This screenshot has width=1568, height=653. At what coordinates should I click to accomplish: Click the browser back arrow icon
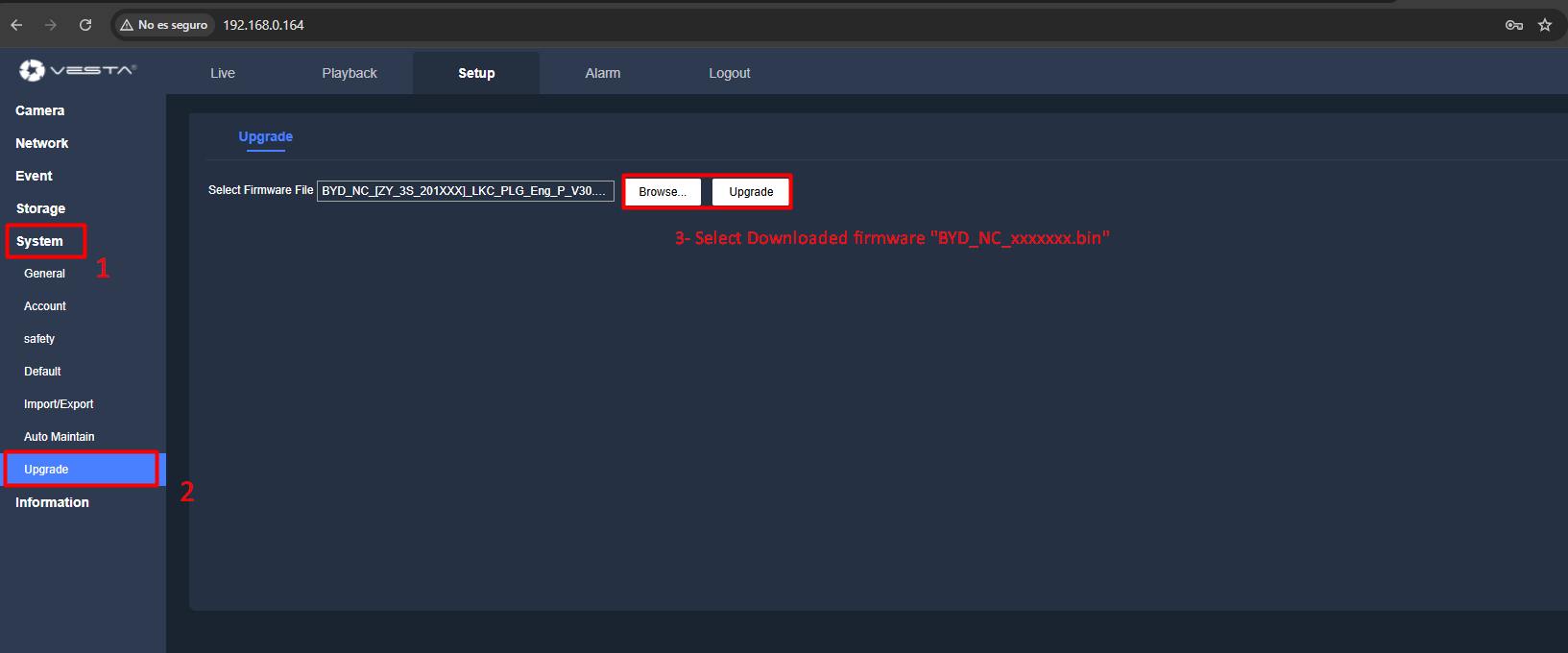[16, 25]
